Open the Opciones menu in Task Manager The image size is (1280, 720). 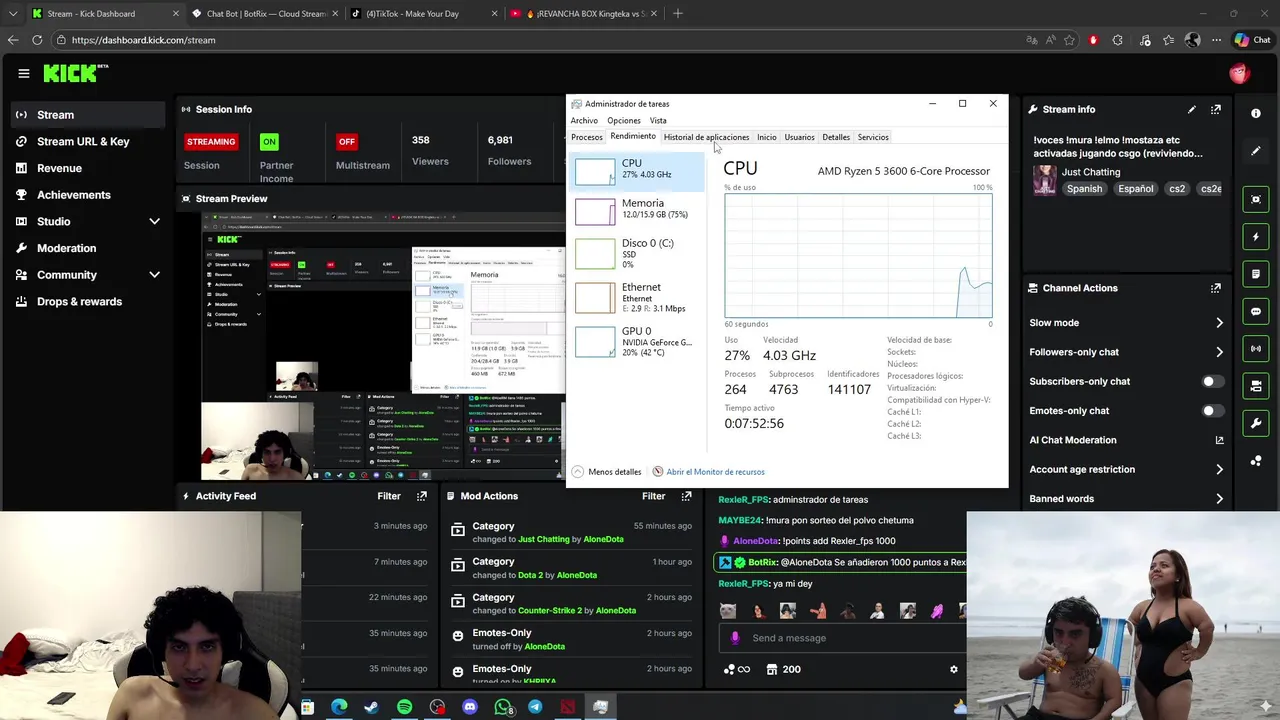[624, 121]
